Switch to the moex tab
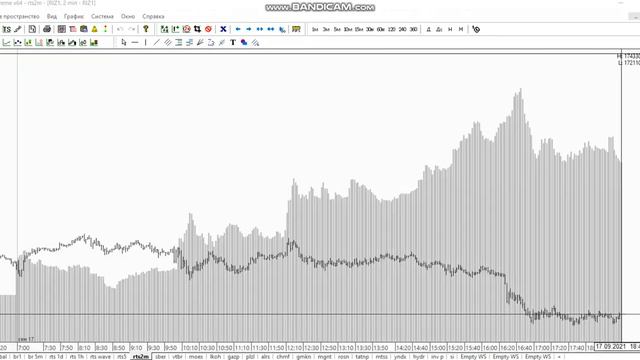 pos(196,357)
